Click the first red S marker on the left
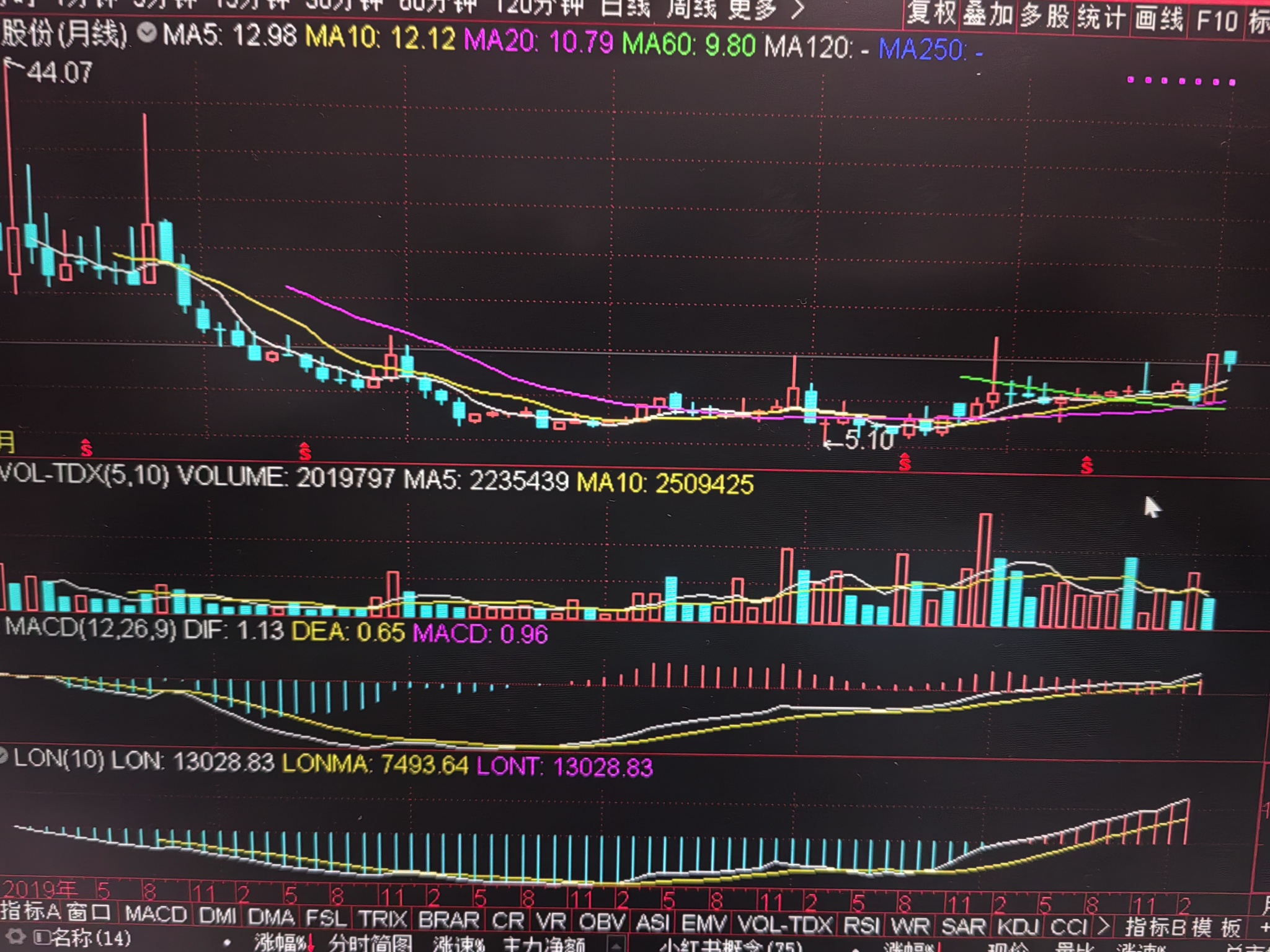The image size is (1270, 952). pyautogui.click(x=86, y=447)
